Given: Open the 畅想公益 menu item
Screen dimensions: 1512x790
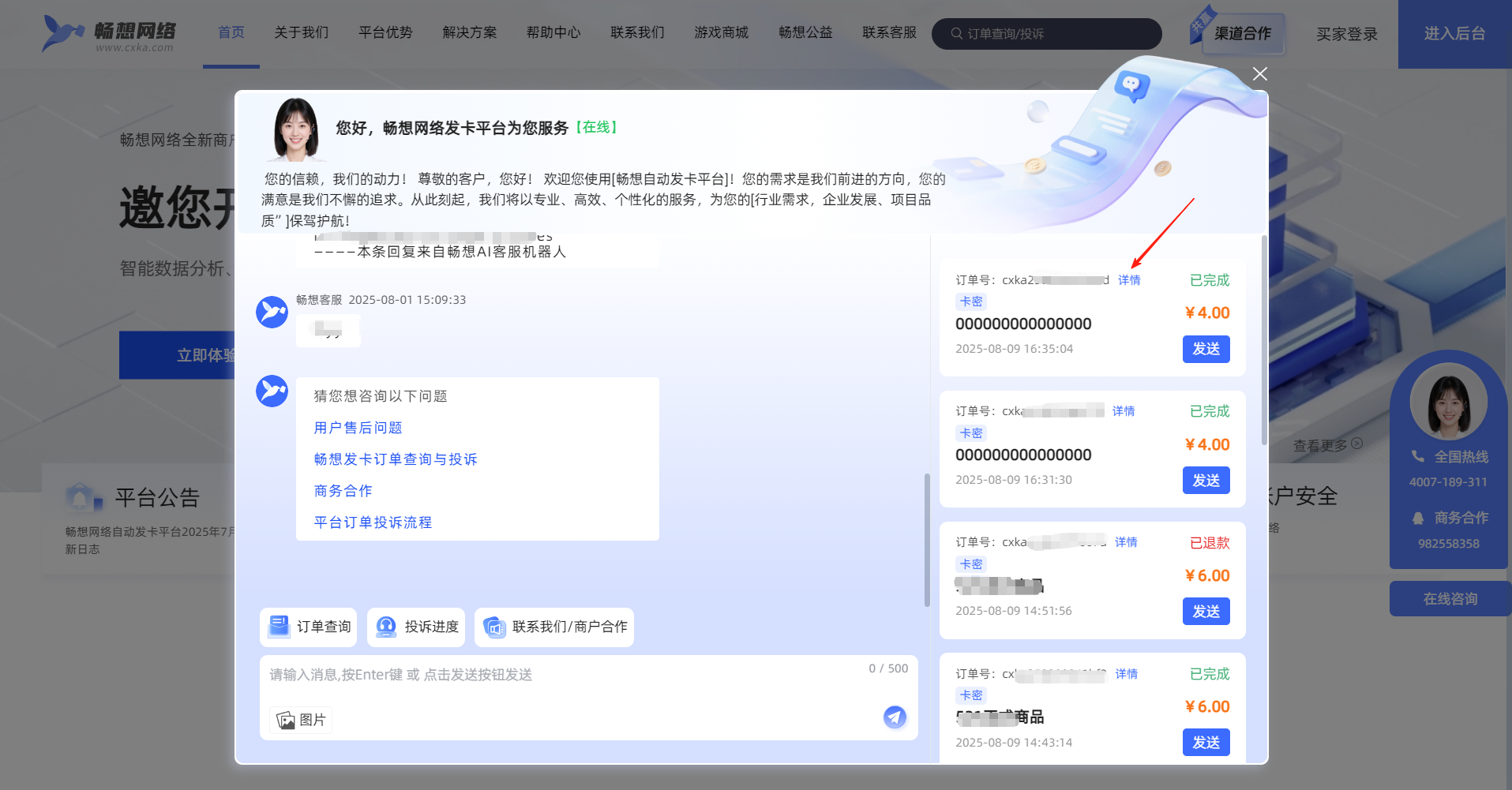Looking at the screenshot, I should point(805,32).
